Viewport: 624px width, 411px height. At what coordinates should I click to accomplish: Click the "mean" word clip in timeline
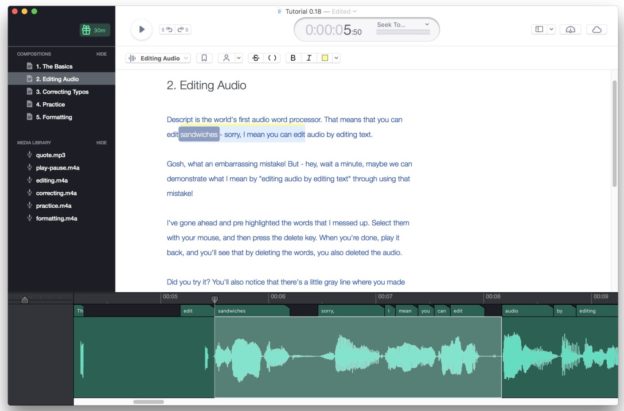pyautogui.click(x=406, y=311)
